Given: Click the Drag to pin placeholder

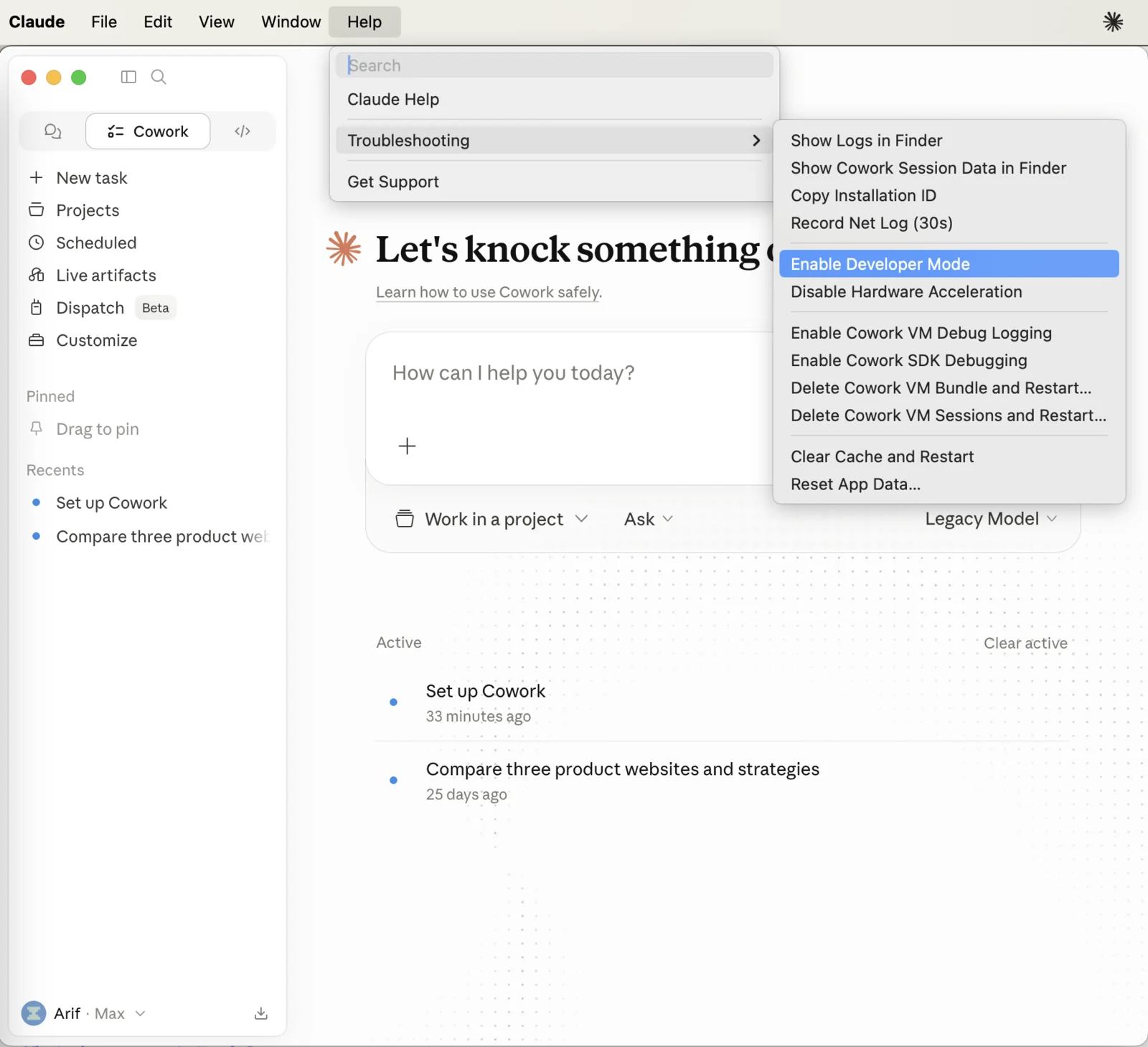Looking at the screenshot, I should pos(98,429).
